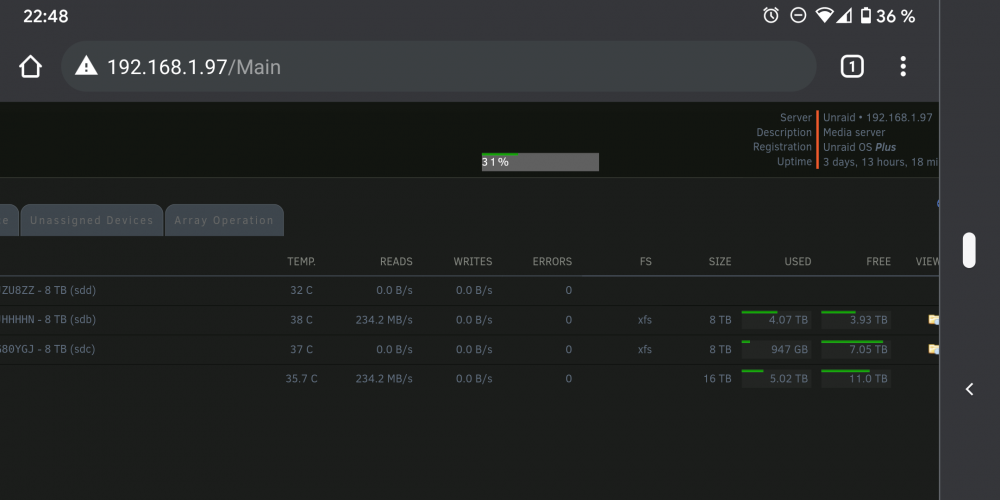Open the tab switcher showing 1 tab
1000x500 pixels.
tap(852, 66)
